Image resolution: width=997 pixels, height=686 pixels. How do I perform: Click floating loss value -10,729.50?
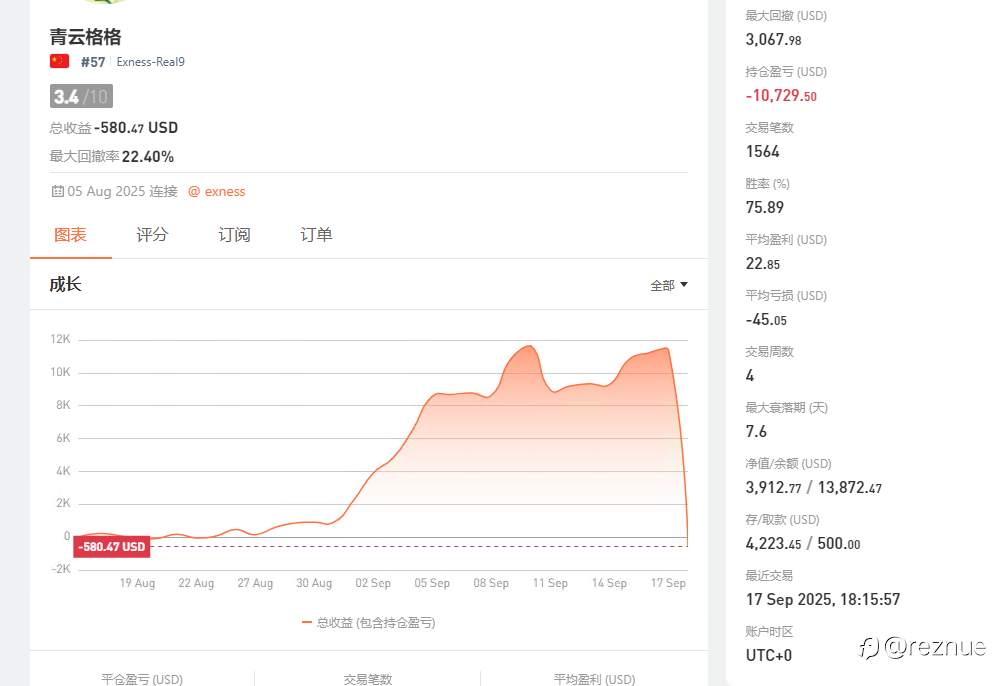(781, 95)
